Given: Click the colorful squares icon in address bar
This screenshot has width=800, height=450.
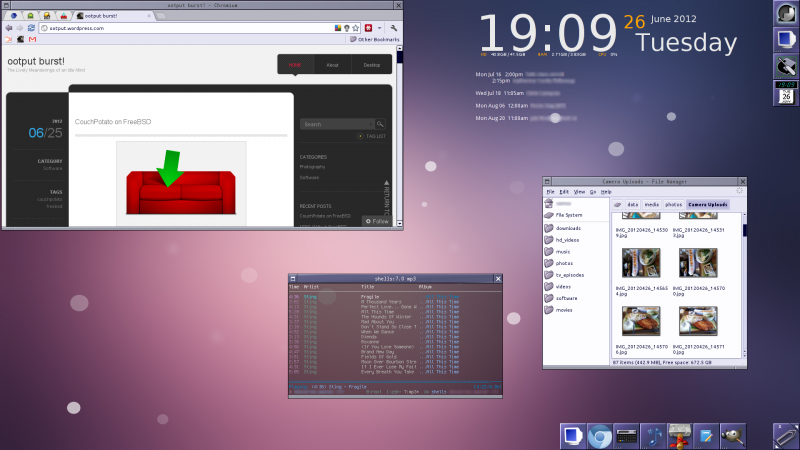Looking at the screenshot, I should coord(338,28).
